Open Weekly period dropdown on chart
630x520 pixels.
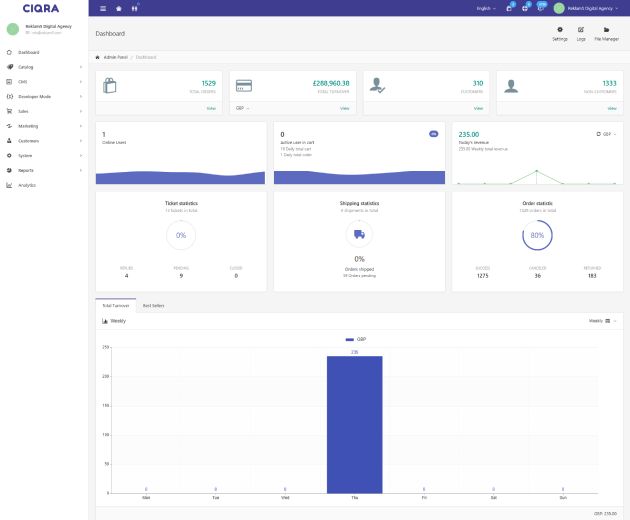pos(602,321)
